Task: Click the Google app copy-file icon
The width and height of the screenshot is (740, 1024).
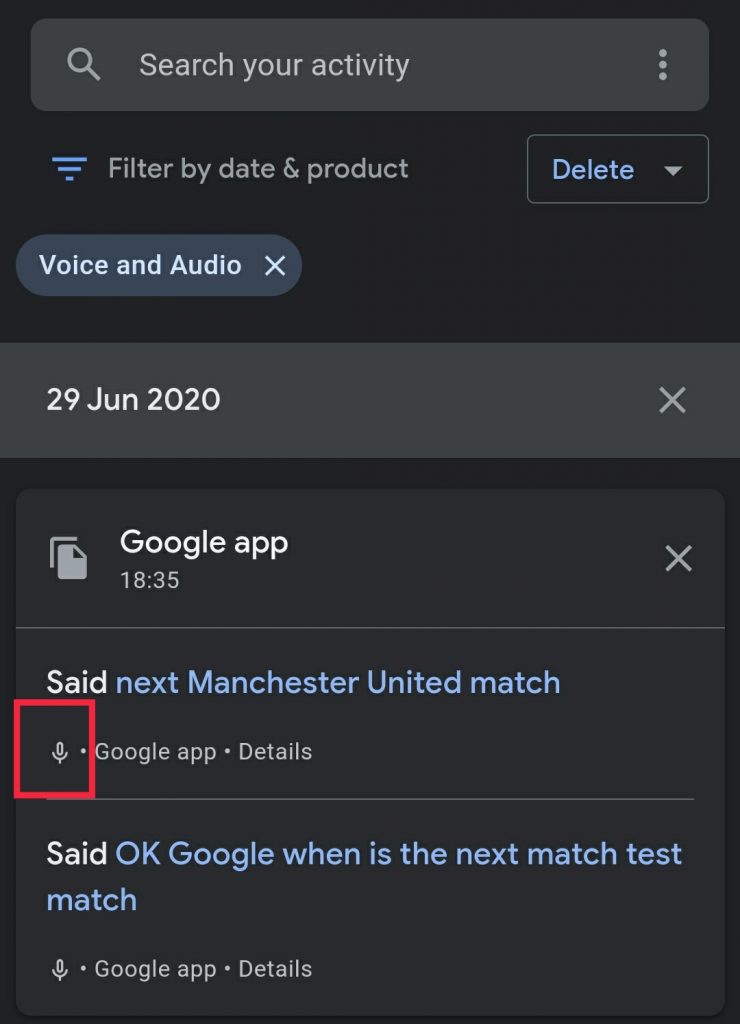Action: (x=69, y=558)
